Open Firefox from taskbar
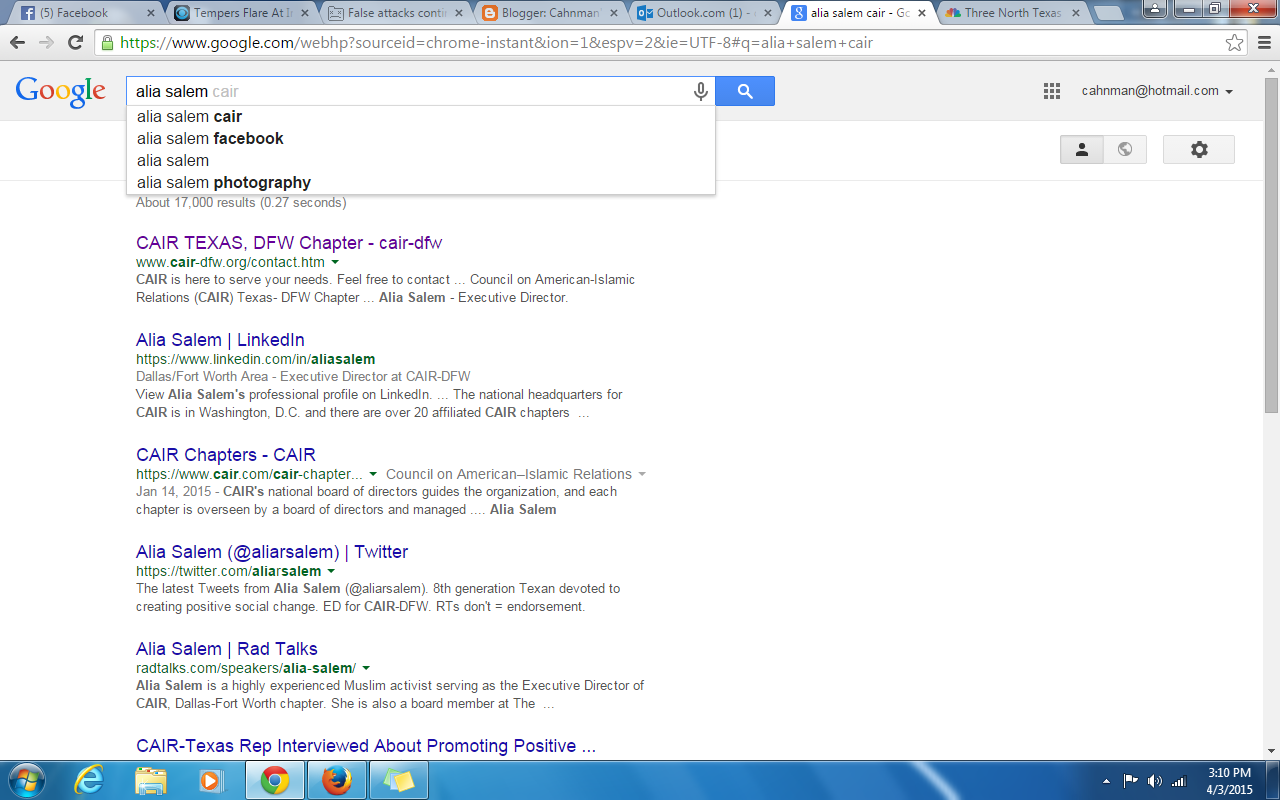This screenshot has height=800, width=1280. [x=337, y=780]
